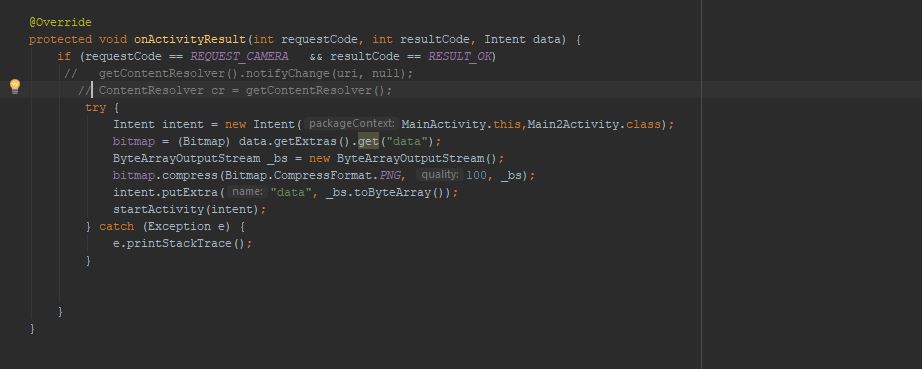Click the int requestCode parameter
This screenshot has width=922, height=369.
[305, 39]
